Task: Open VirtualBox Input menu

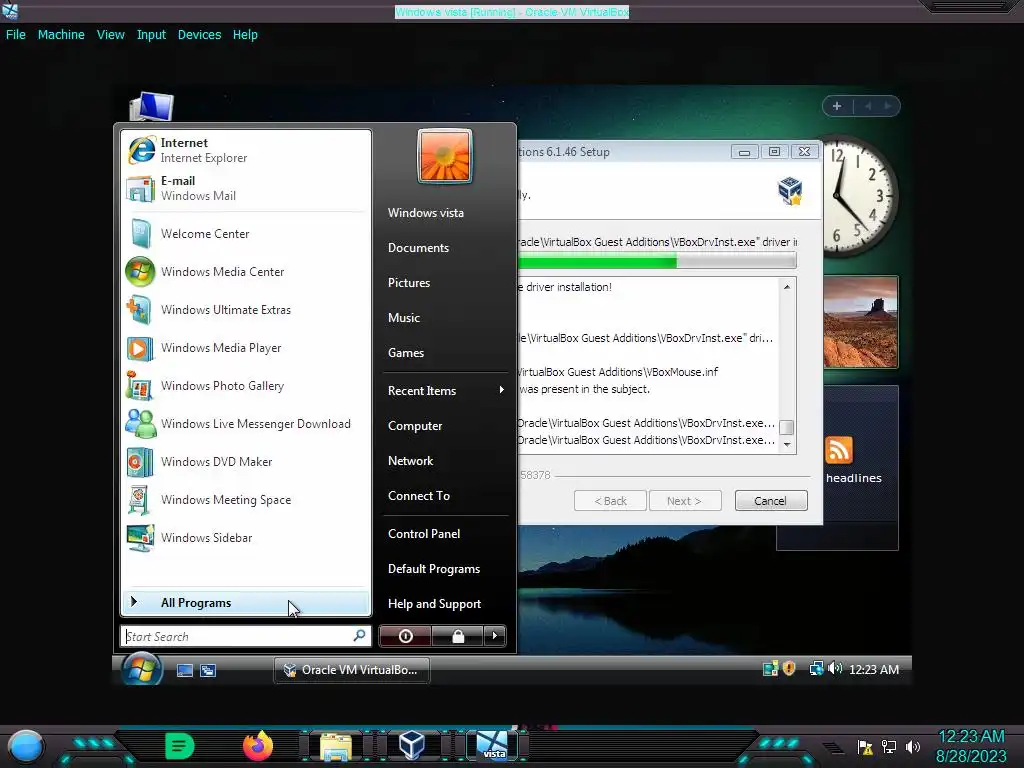Action: point(151,35)
